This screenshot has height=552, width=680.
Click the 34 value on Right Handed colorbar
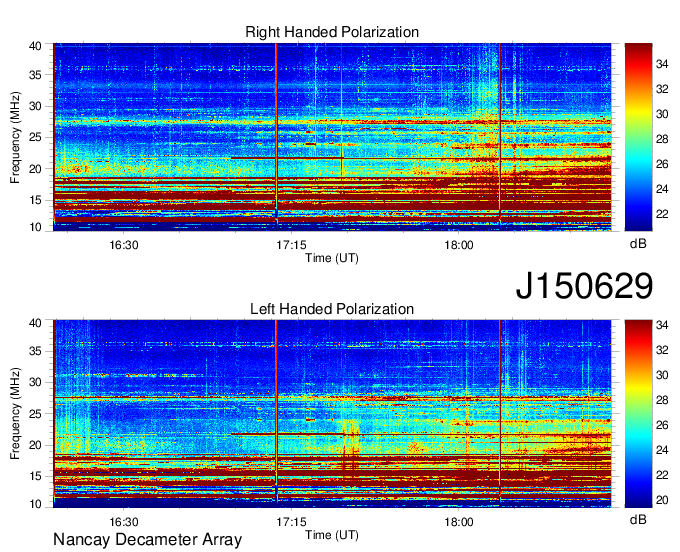click(x=662, y=64)
